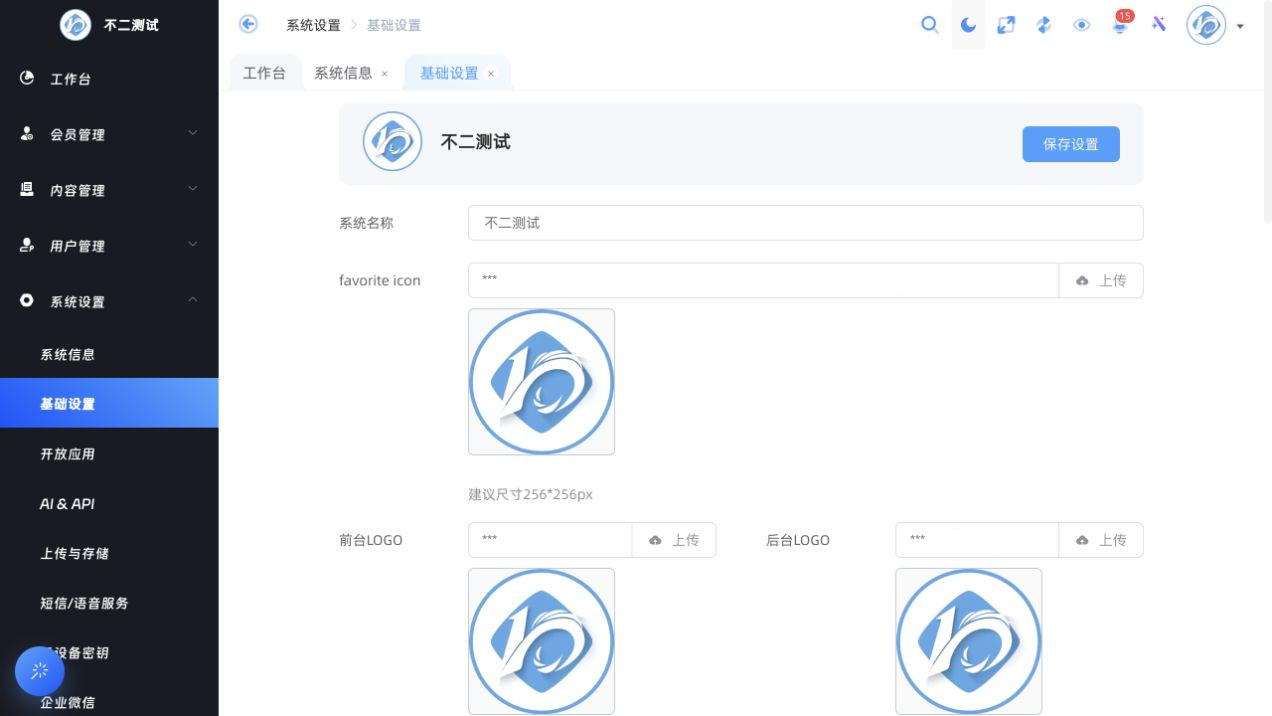Click the 工作台 pie chart icon
1272x716 pixels.
[x=27, y=78]
